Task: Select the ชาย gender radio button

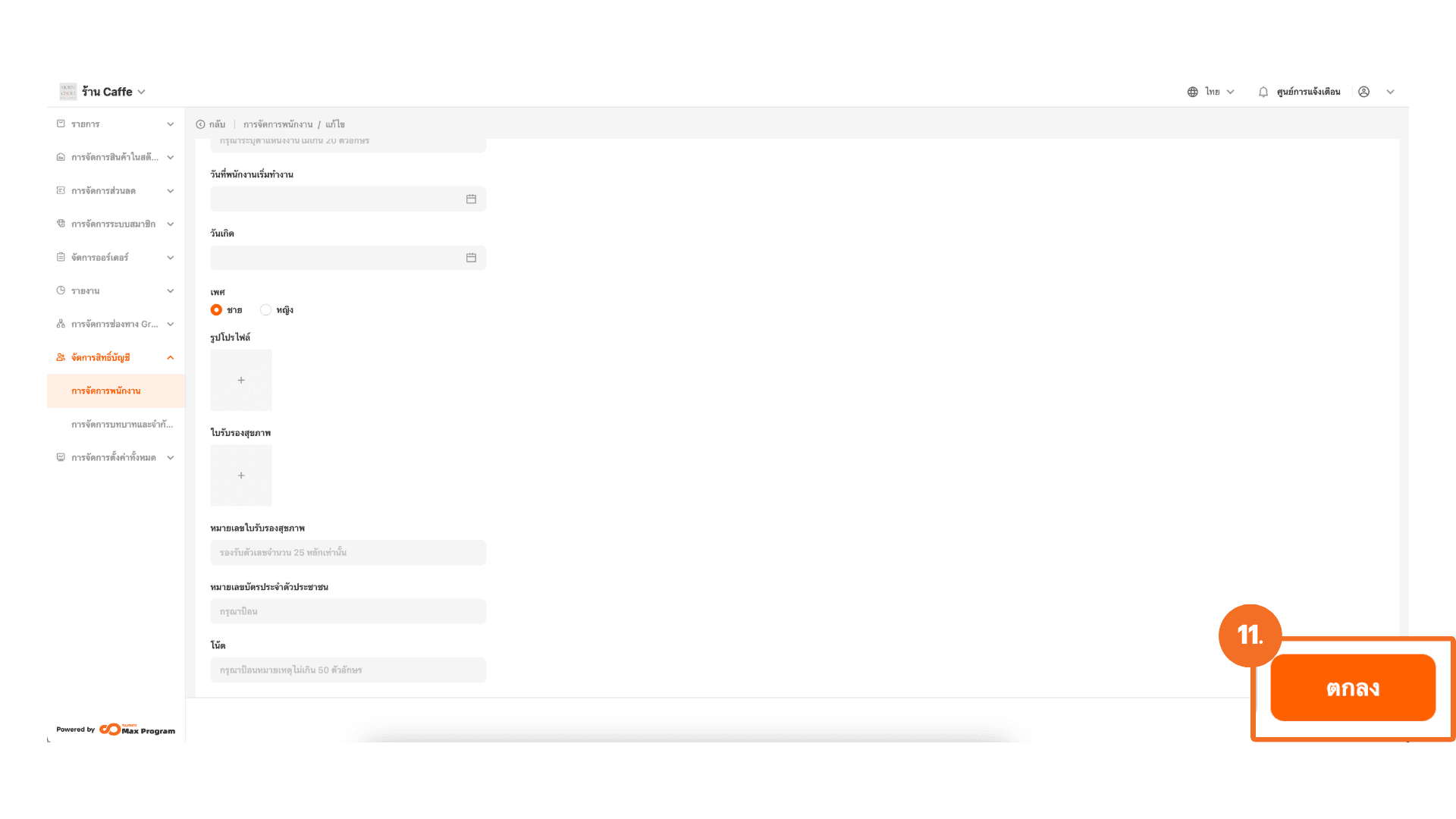Action: pyautogui.click(x=216, y=309)
